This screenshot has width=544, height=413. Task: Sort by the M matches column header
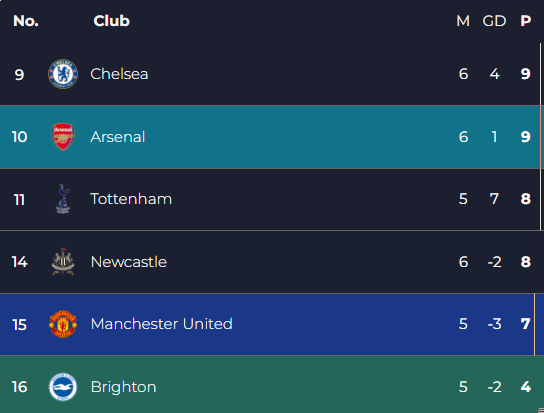pyautogui.click(x=463, y=21)
